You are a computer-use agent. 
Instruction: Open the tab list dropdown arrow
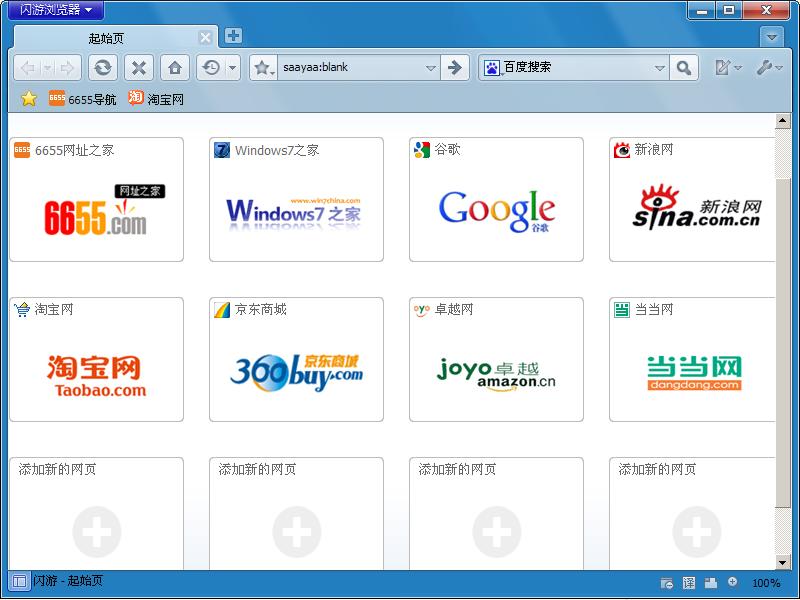[771, 37]
